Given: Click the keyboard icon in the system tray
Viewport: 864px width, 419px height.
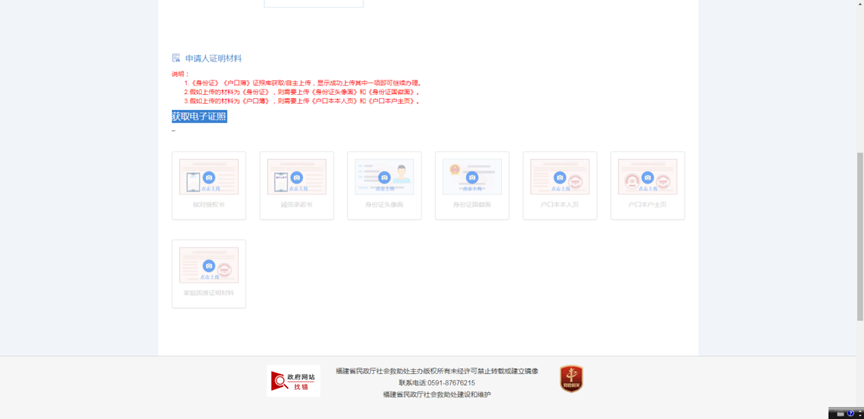Looking at the screenshot, I should click(839, 413).
